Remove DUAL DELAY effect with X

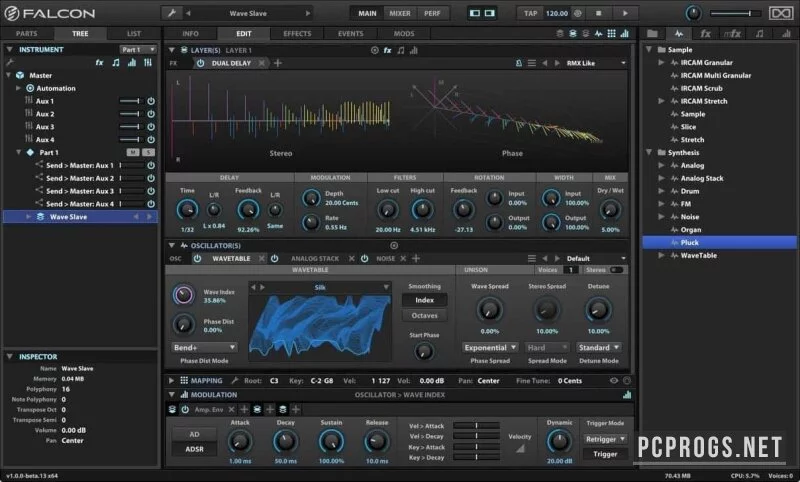click(262, 63)
